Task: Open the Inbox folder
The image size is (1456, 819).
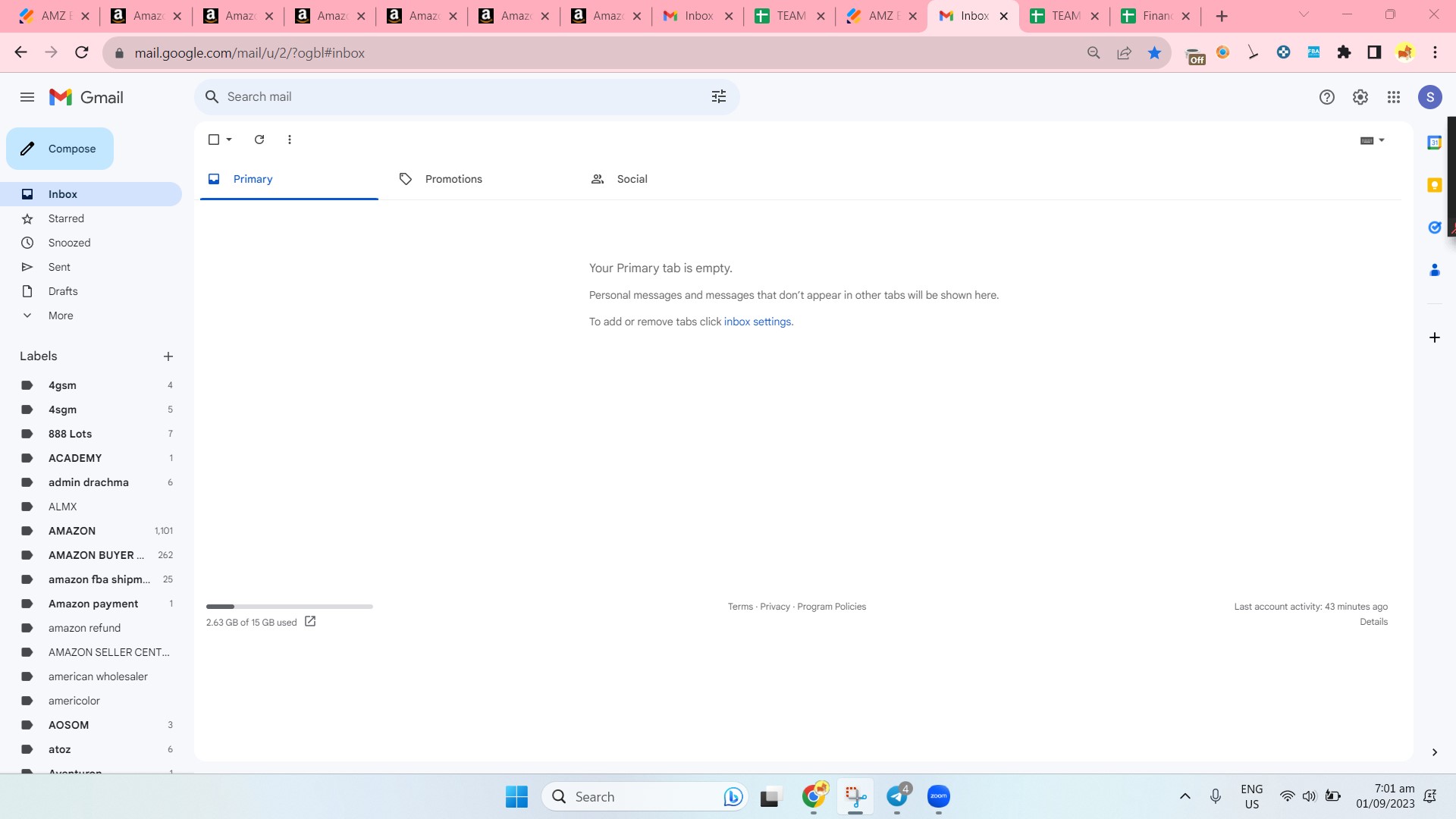Action: click(x=91, y=194)
